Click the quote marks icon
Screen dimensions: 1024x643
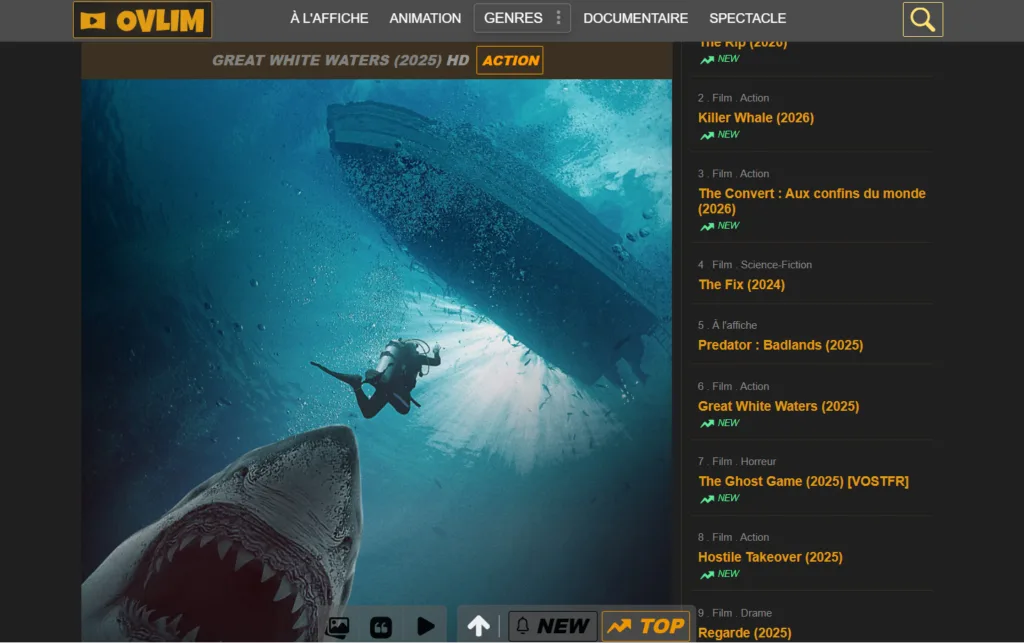(381, 627)
